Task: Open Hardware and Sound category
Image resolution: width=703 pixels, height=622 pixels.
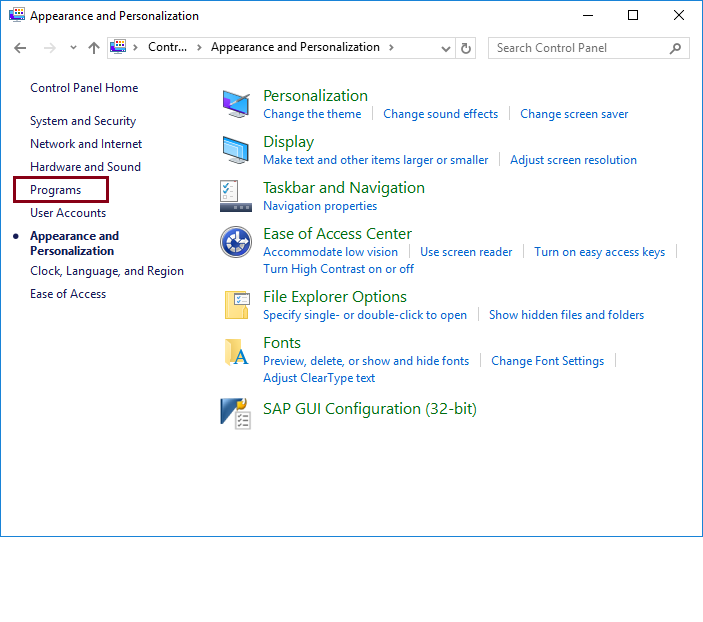Action: (85, 167)
